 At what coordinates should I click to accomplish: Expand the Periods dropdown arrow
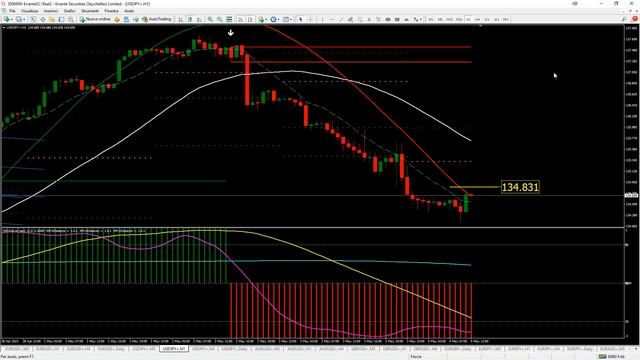click(x=278, y=19)
